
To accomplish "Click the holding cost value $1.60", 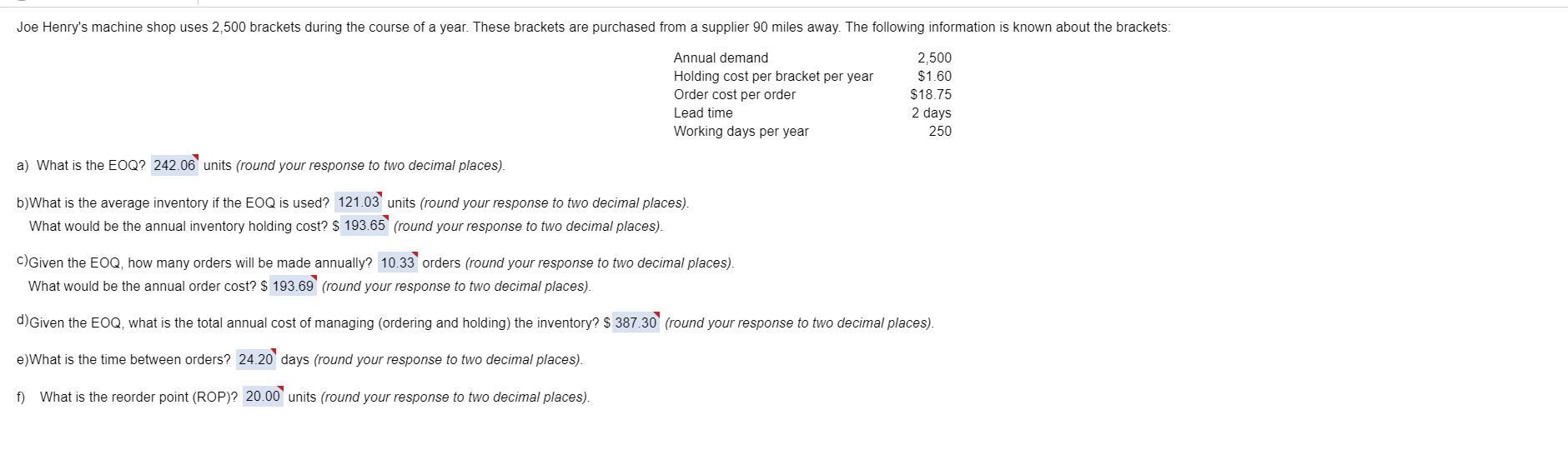I will (x=934, y=77).
